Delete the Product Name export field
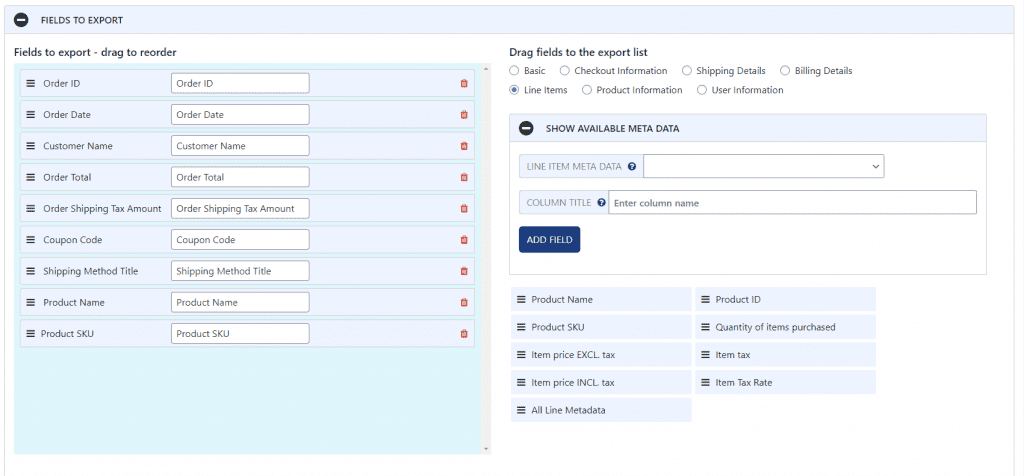Viewport: 1024px width, 476px height. pyautogui.click(x=464, y=302)
